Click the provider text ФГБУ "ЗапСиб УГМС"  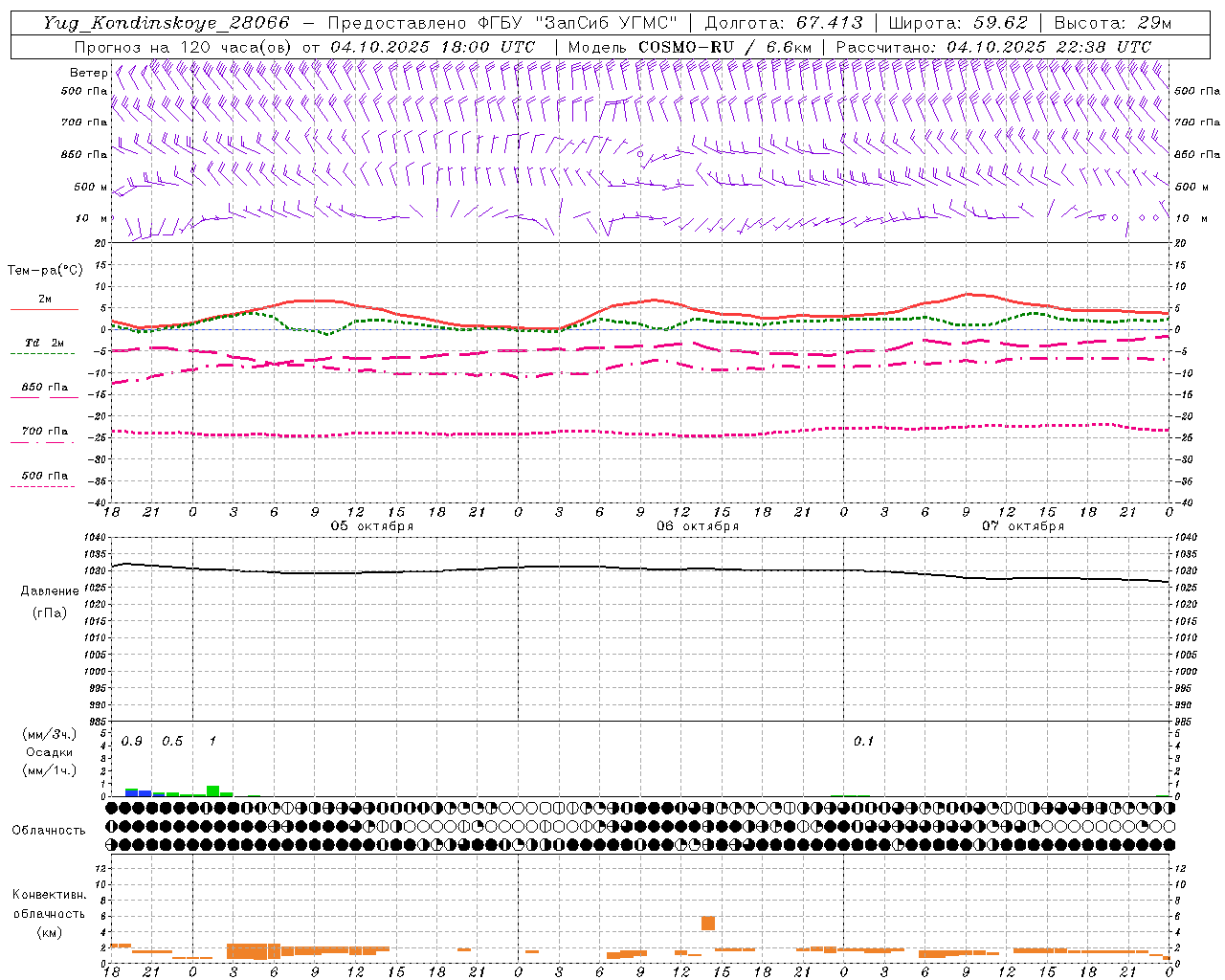click(x=579, y=23)
